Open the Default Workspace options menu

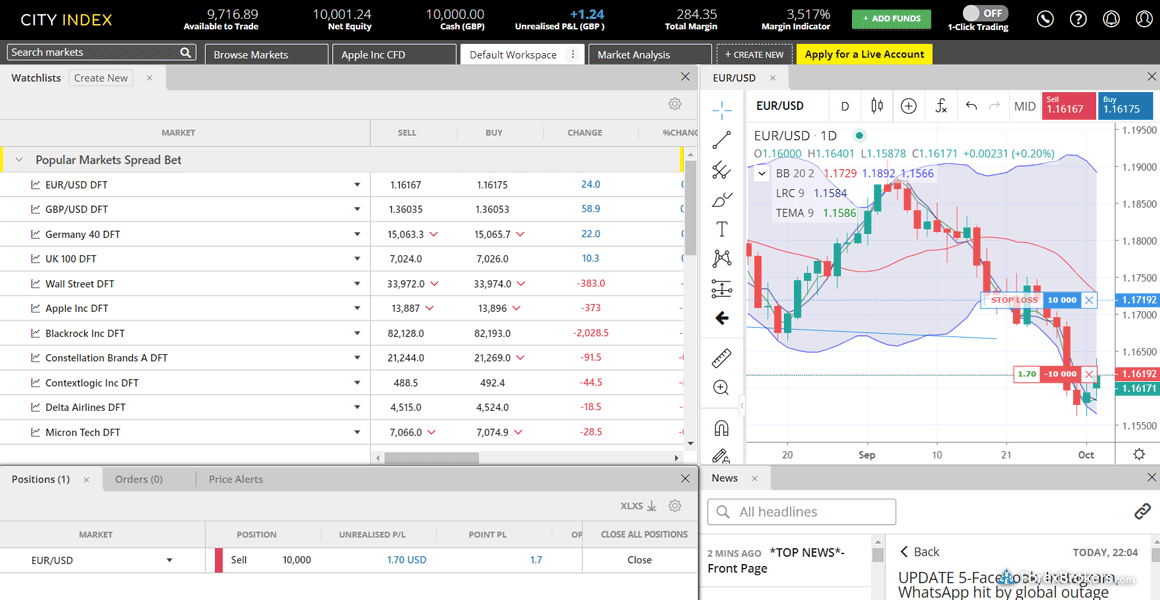coord(572,55)
